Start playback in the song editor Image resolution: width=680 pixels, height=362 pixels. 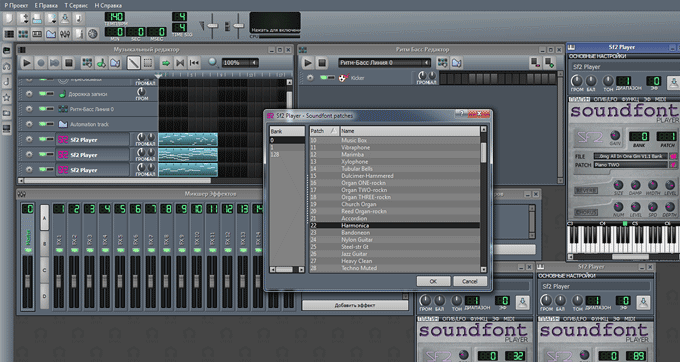click(x=26, y=63)
